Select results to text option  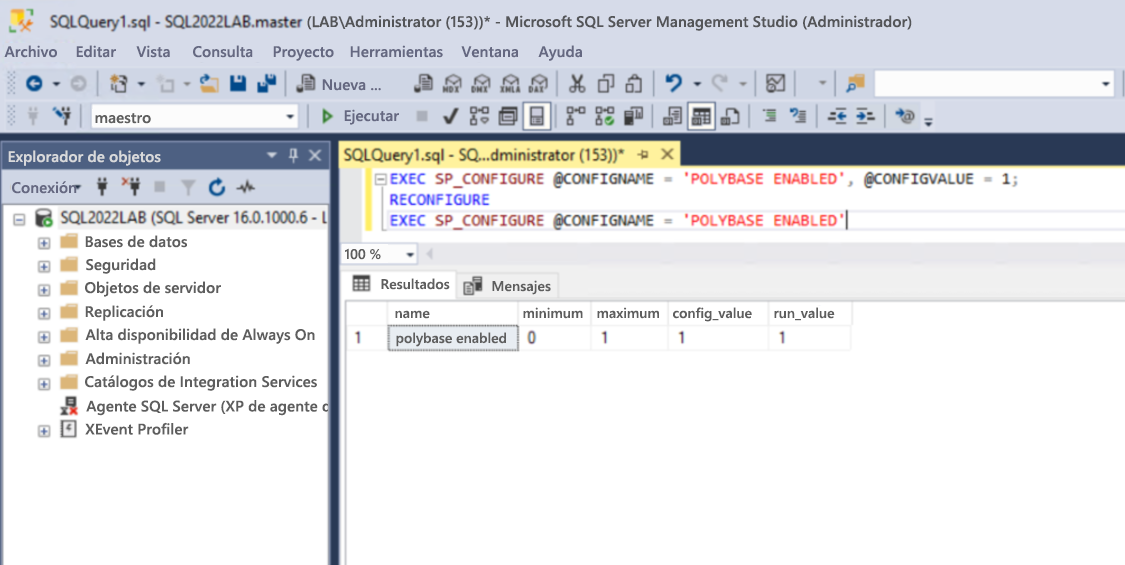point(672,116)
